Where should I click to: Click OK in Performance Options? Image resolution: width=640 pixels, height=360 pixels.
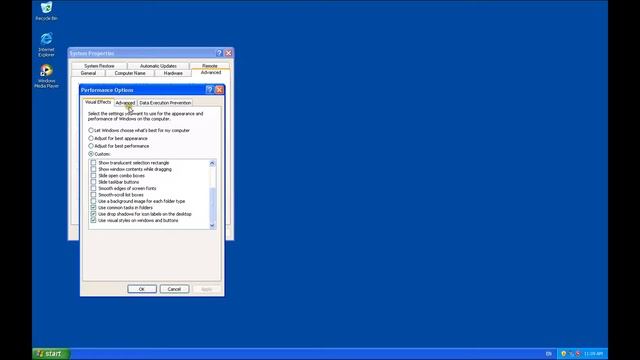pos(142,289)
